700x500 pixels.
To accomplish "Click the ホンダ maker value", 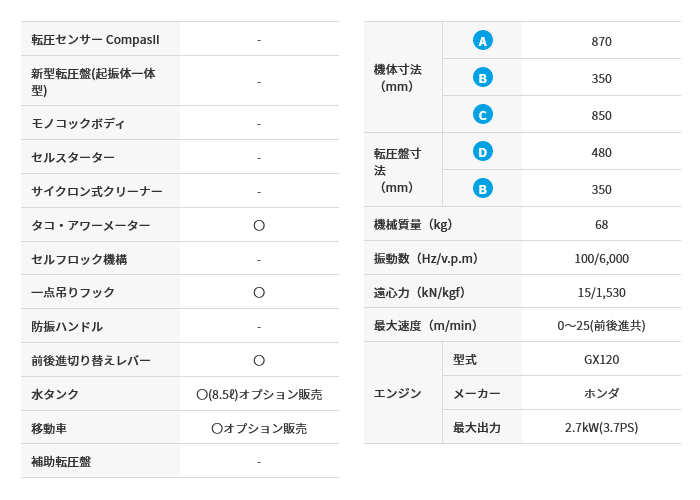I will [x=601, y=393].
